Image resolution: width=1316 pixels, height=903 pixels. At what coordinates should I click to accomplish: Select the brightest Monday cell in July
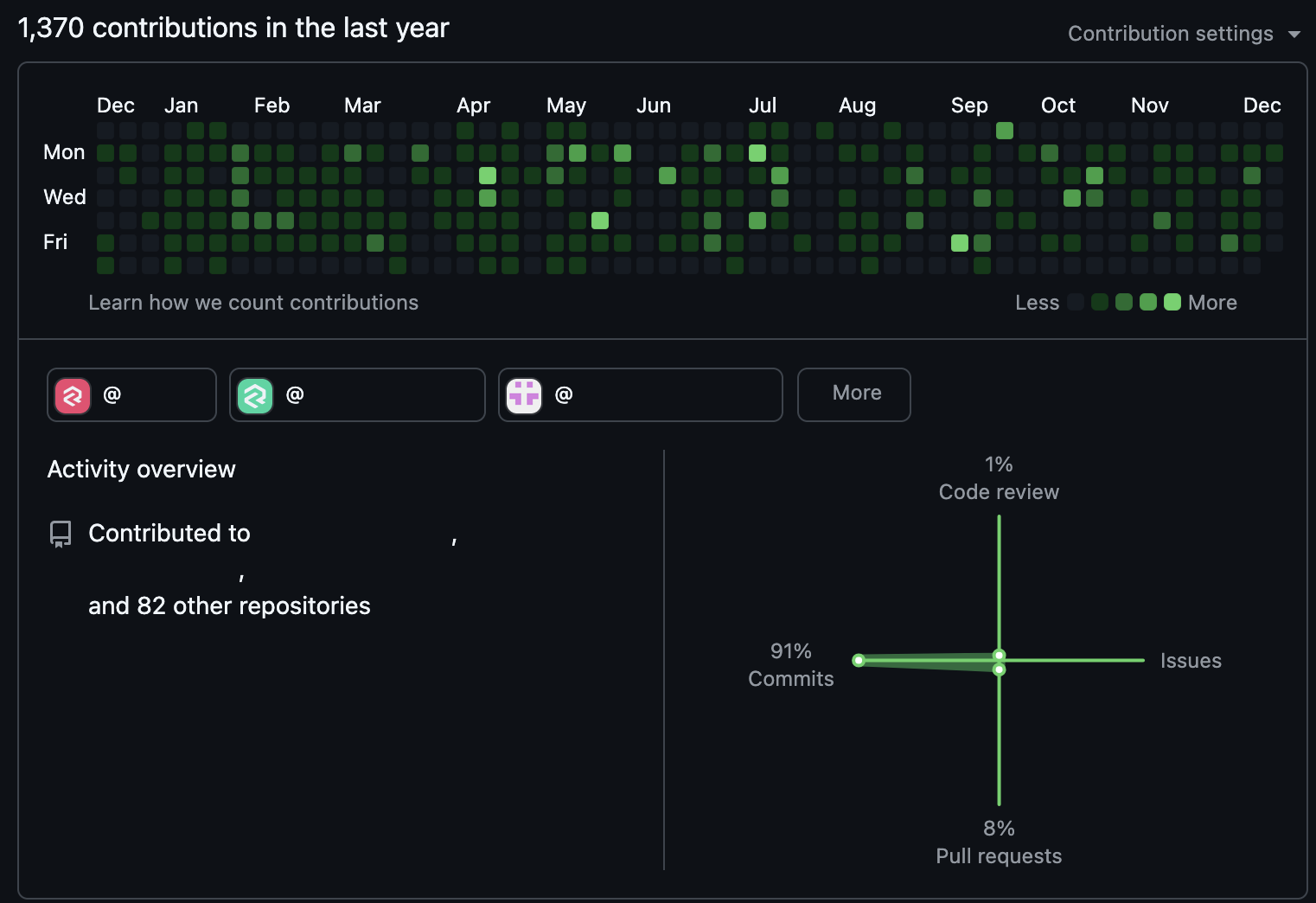click(x=757, y=153)
